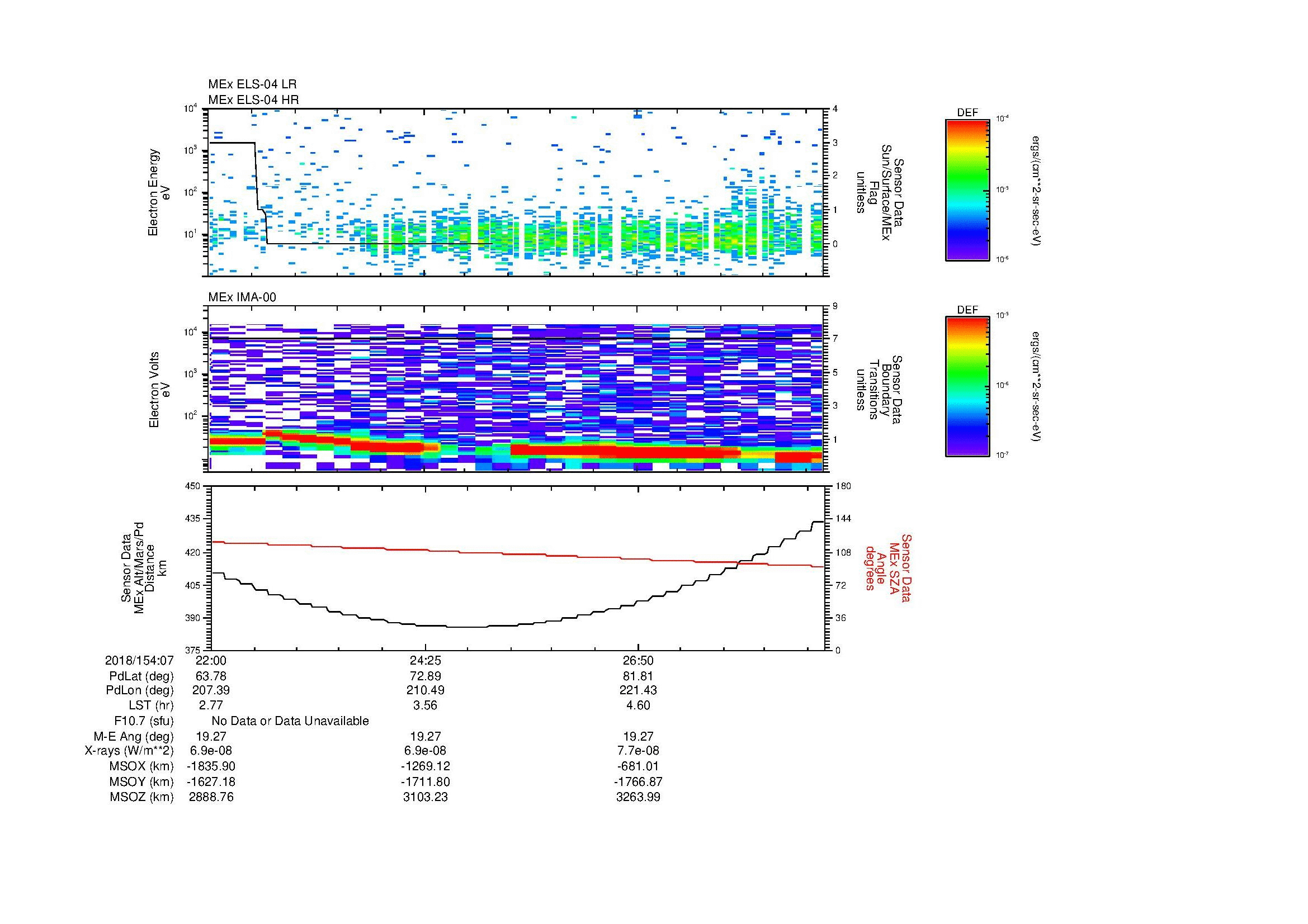Image resolution: width=1308 pixels, height=924 pixels.
Task: Click the PdLon value 221.43
Action: [638, 690]
